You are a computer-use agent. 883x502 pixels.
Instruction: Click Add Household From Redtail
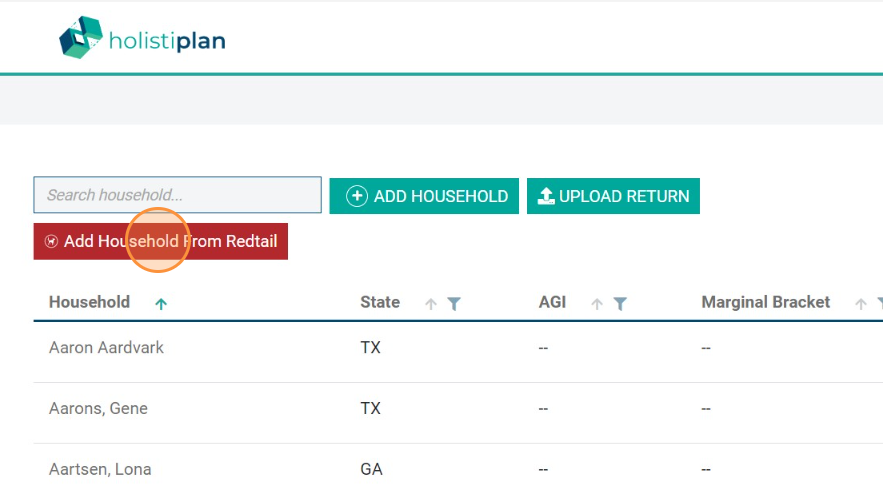[x=160, y=241]
